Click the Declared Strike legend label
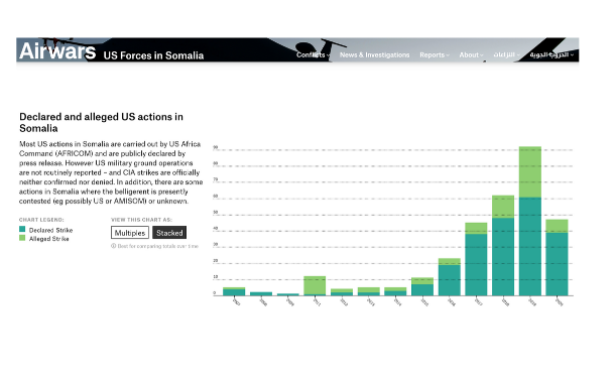The height and width of the screenshot is (376, 614). [x=51, y=230]
